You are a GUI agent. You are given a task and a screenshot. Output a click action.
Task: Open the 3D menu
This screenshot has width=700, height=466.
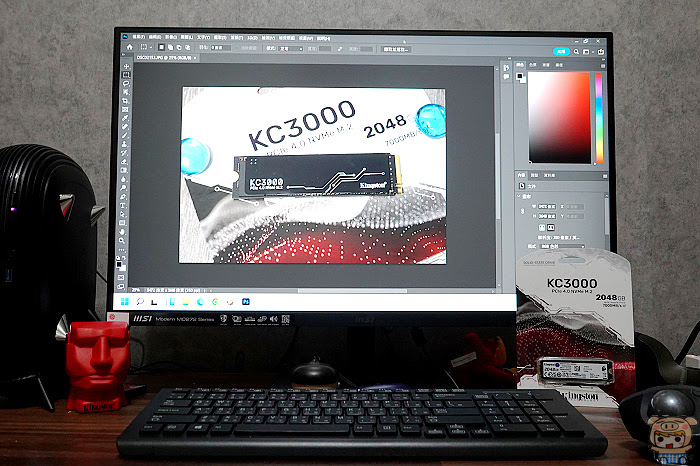253,37
